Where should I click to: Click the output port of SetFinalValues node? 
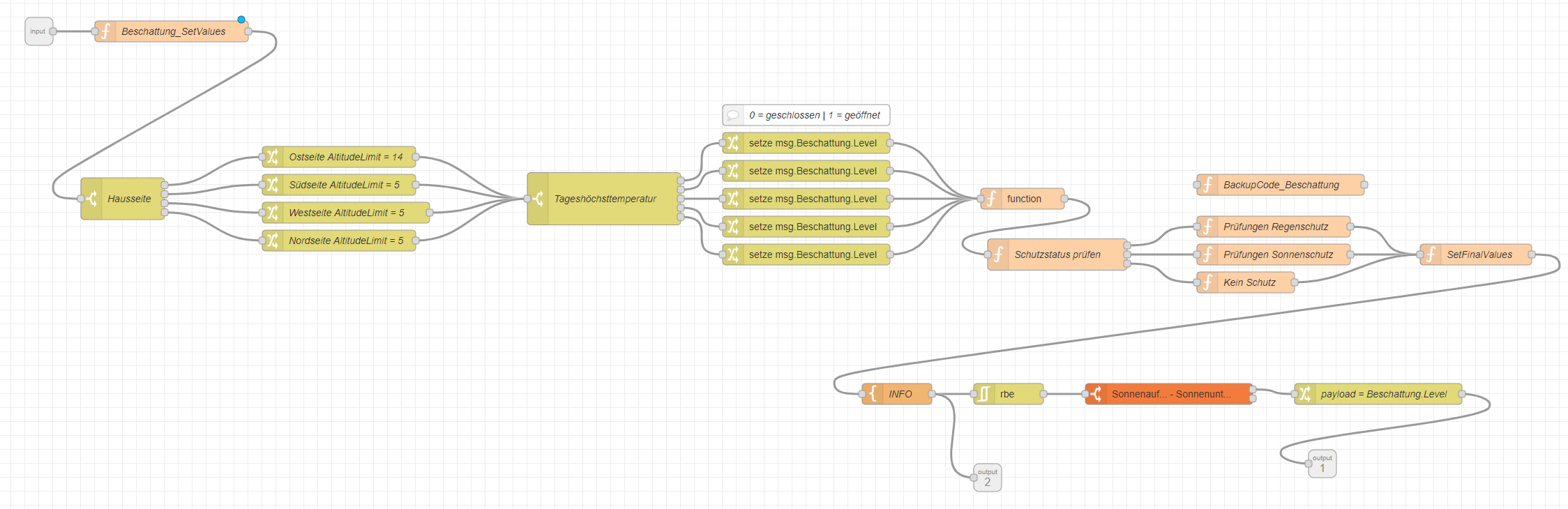pyautogui.click(x=1532, y=254)
